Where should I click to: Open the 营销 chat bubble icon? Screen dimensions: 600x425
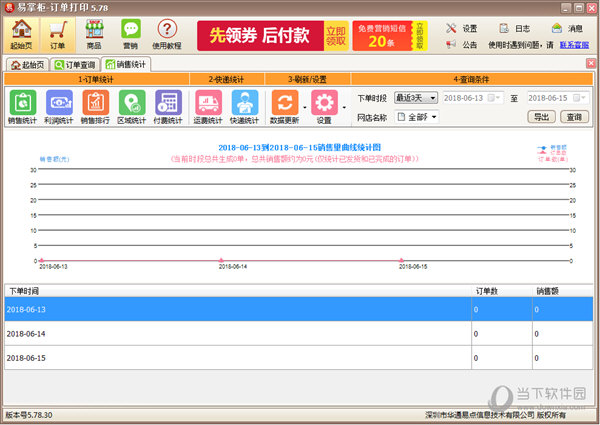[131, 35]
